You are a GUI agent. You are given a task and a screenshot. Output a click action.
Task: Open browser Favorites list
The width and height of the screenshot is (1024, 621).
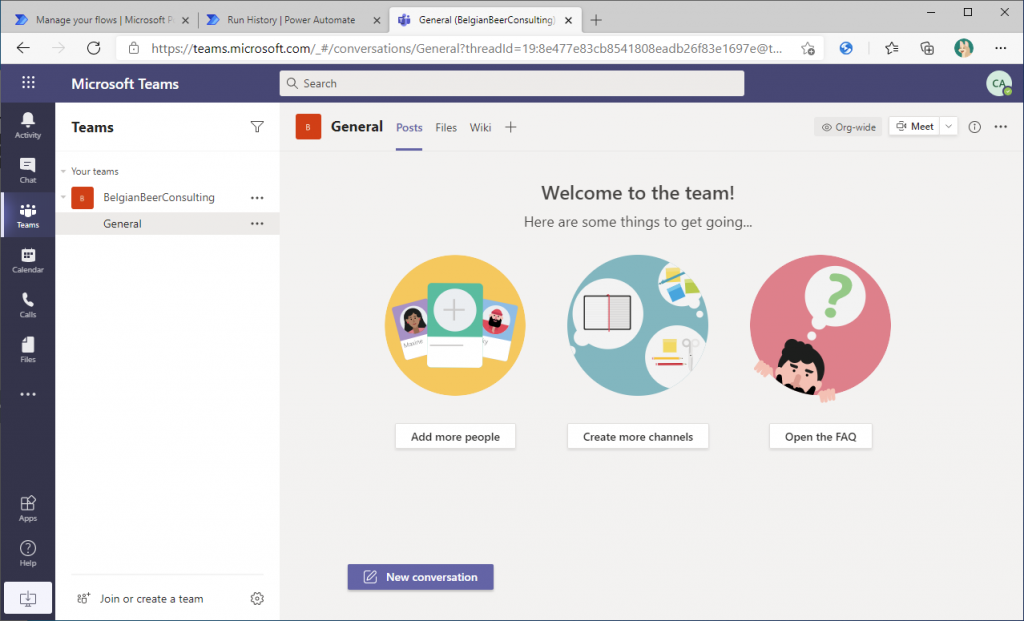891,48
